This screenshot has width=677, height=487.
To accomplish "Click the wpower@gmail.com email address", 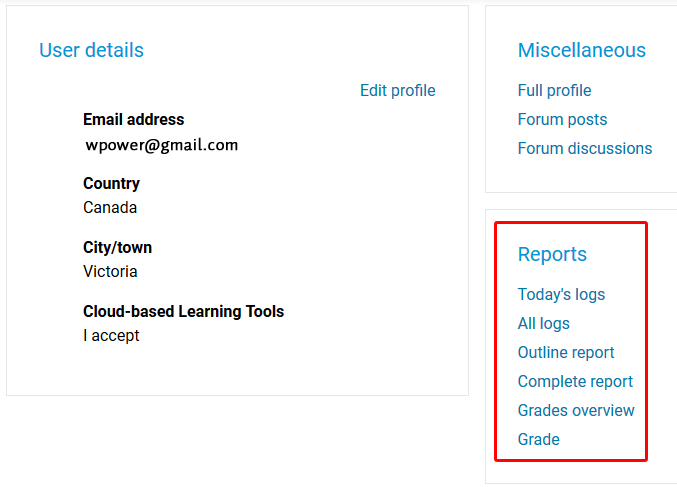I will point(161,145).
